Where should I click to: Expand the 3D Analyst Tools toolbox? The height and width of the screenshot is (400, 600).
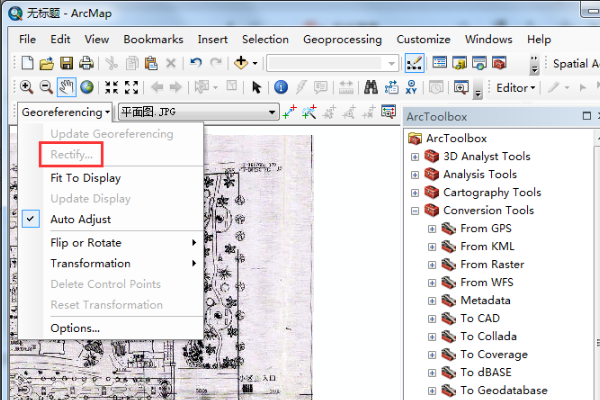pyautogui.click(x=415, y=157)
